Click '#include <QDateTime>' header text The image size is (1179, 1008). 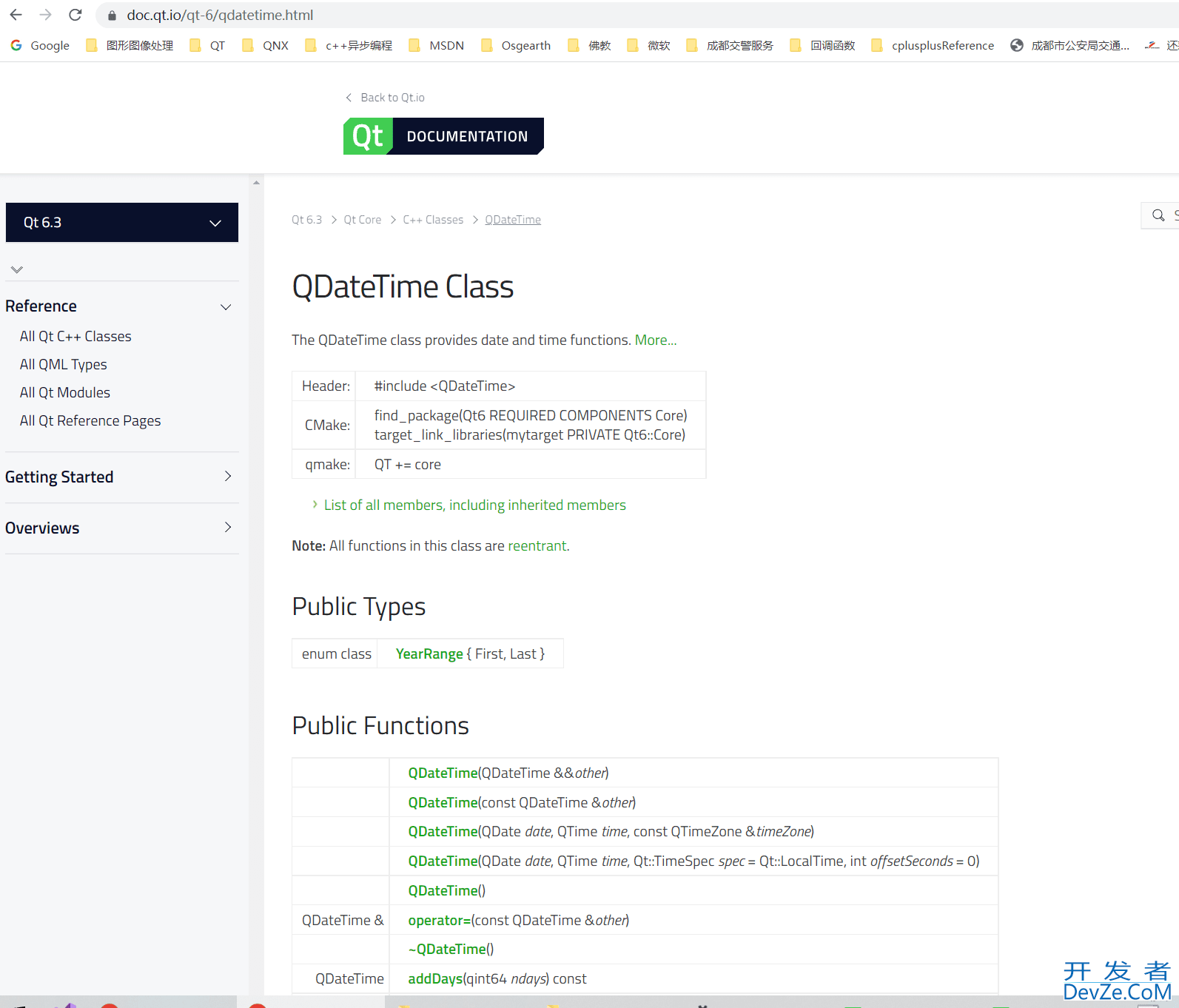[x=445, y=386]
